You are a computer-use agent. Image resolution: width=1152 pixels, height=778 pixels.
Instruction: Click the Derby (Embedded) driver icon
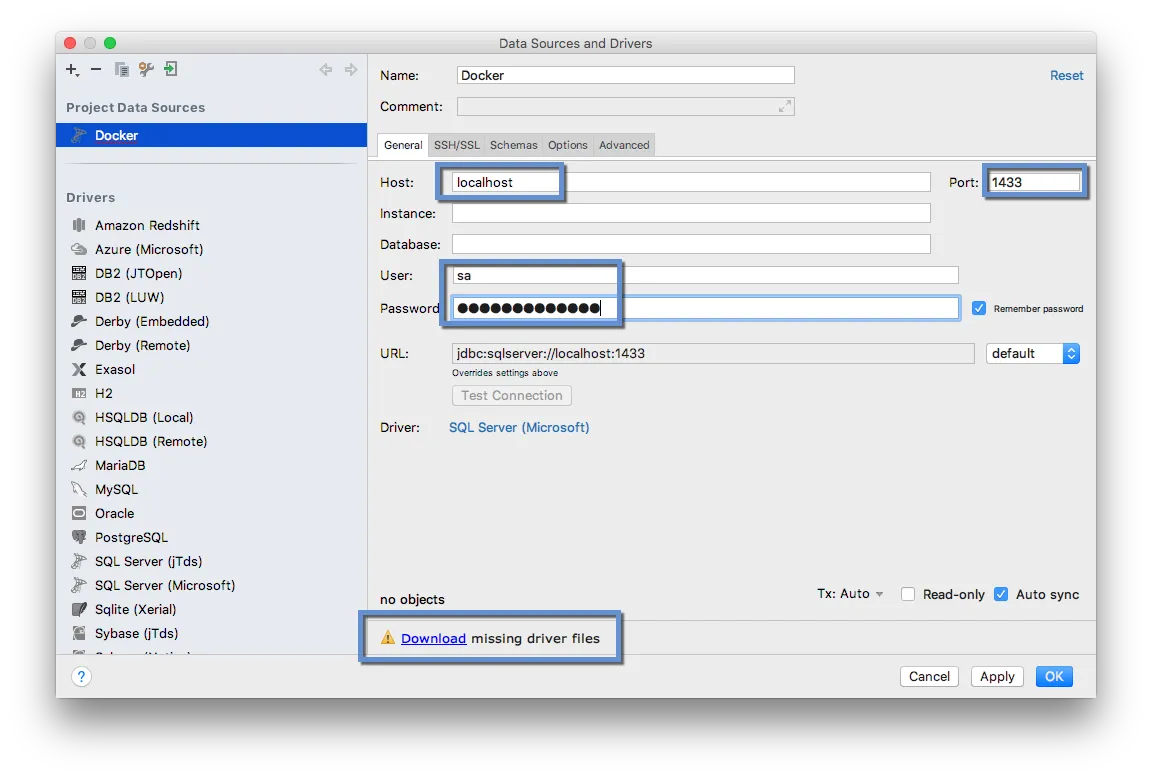click(79, 321)
